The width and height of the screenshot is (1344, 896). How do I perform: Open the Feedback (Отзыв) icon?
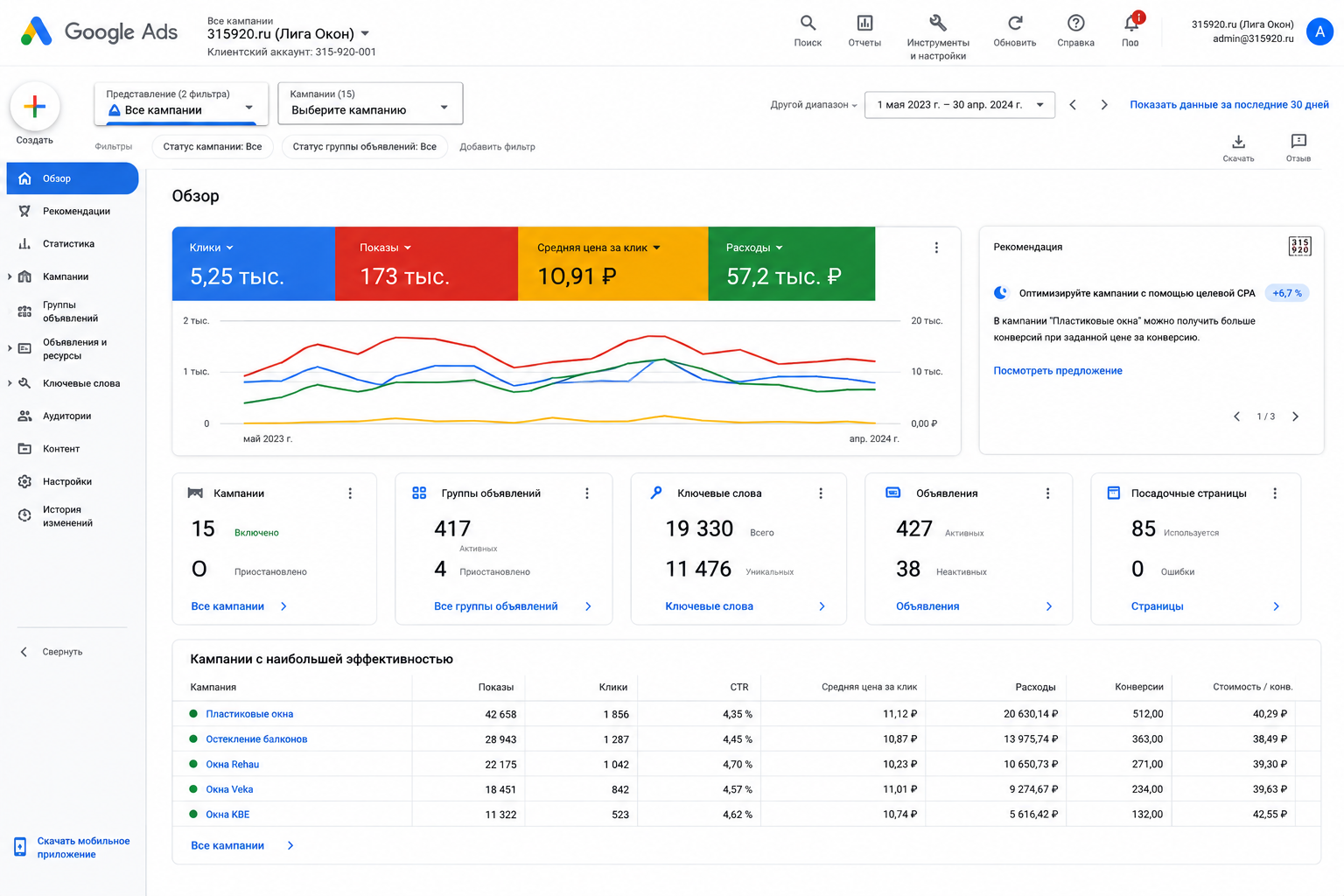tap(1298, 142)
